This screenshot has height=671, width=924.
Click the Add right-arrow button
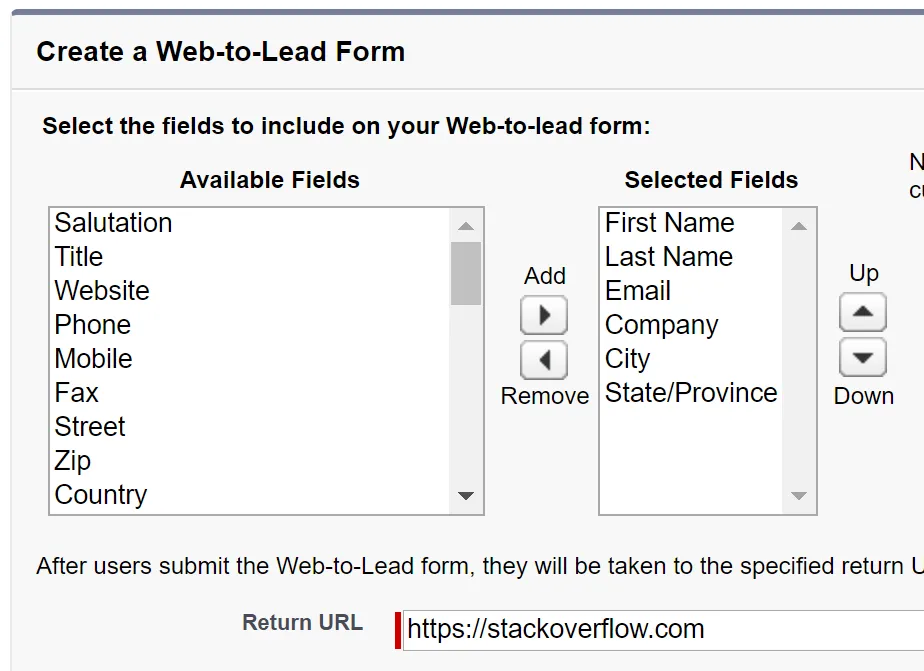click(544, 315)
